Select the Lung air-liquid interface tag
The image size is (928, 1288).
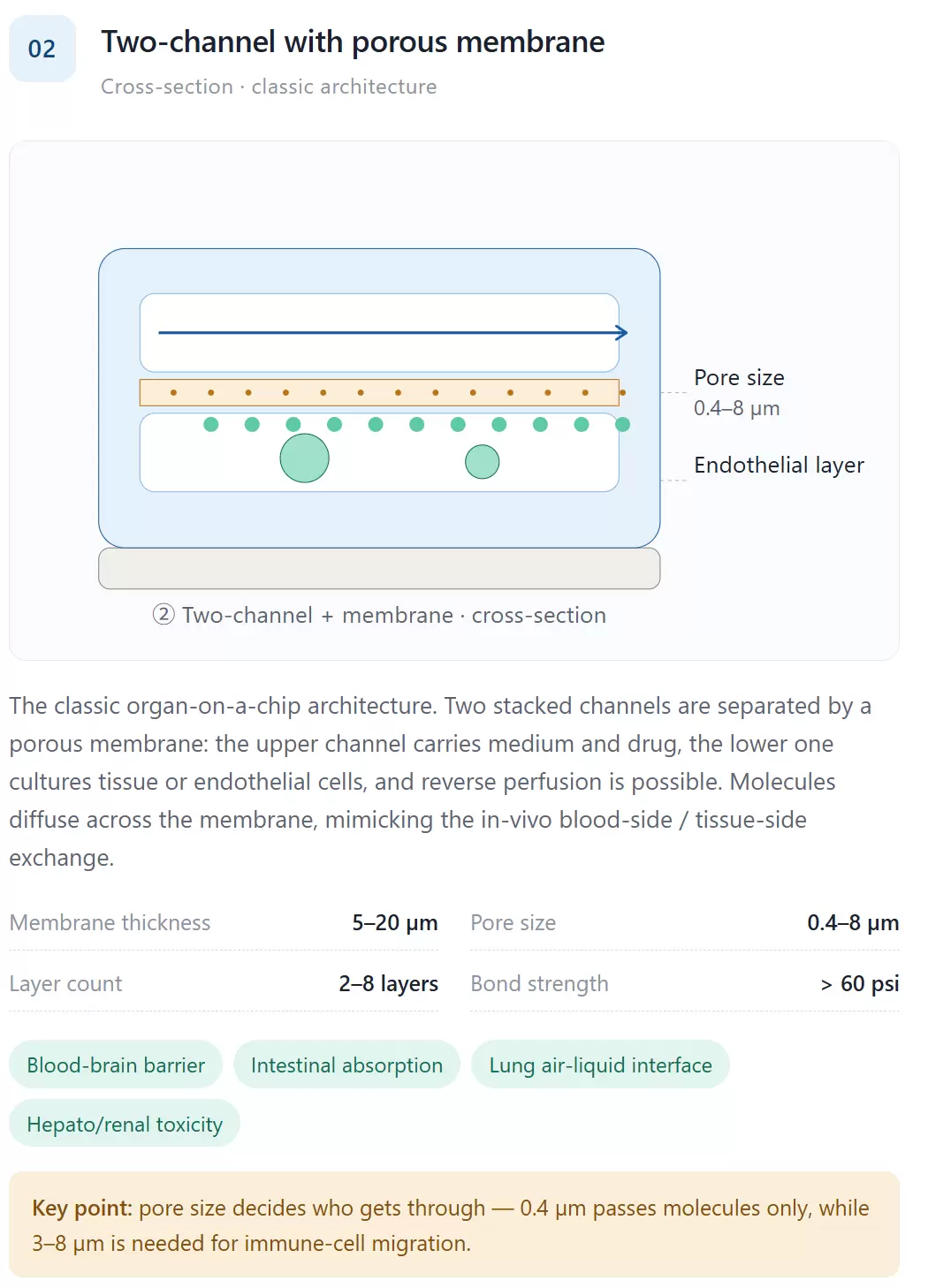click(600, 1064)
